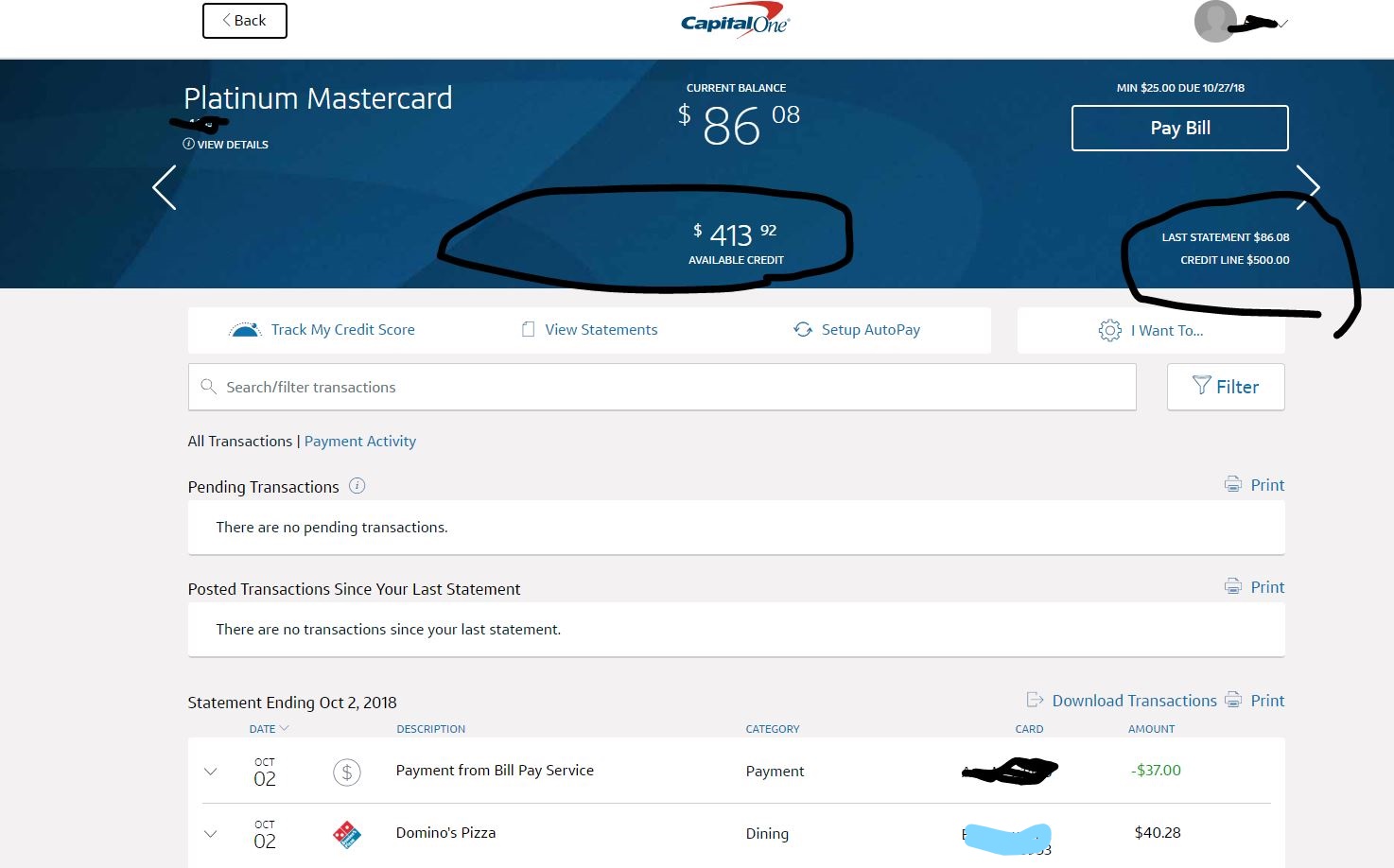Go to previous card with left arrow
The image size is (1394, 868).
165,187
